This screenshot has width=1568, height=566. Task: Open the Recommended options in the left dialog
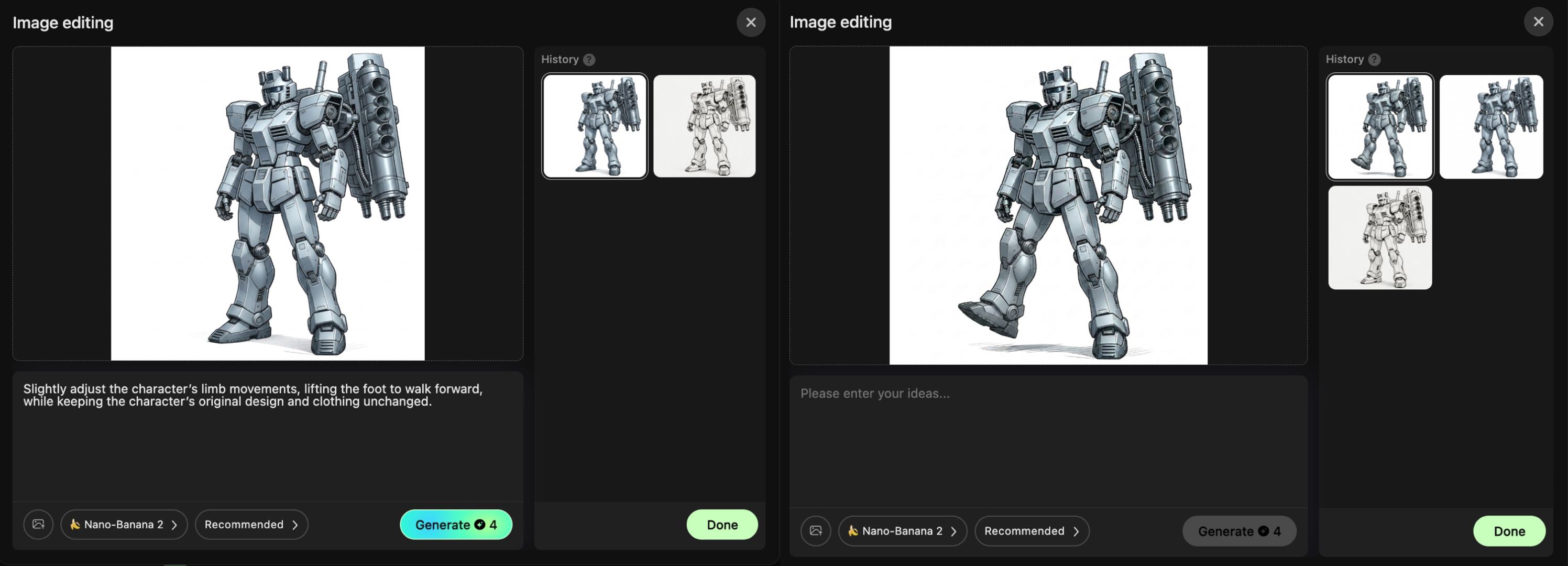[251, 524]
